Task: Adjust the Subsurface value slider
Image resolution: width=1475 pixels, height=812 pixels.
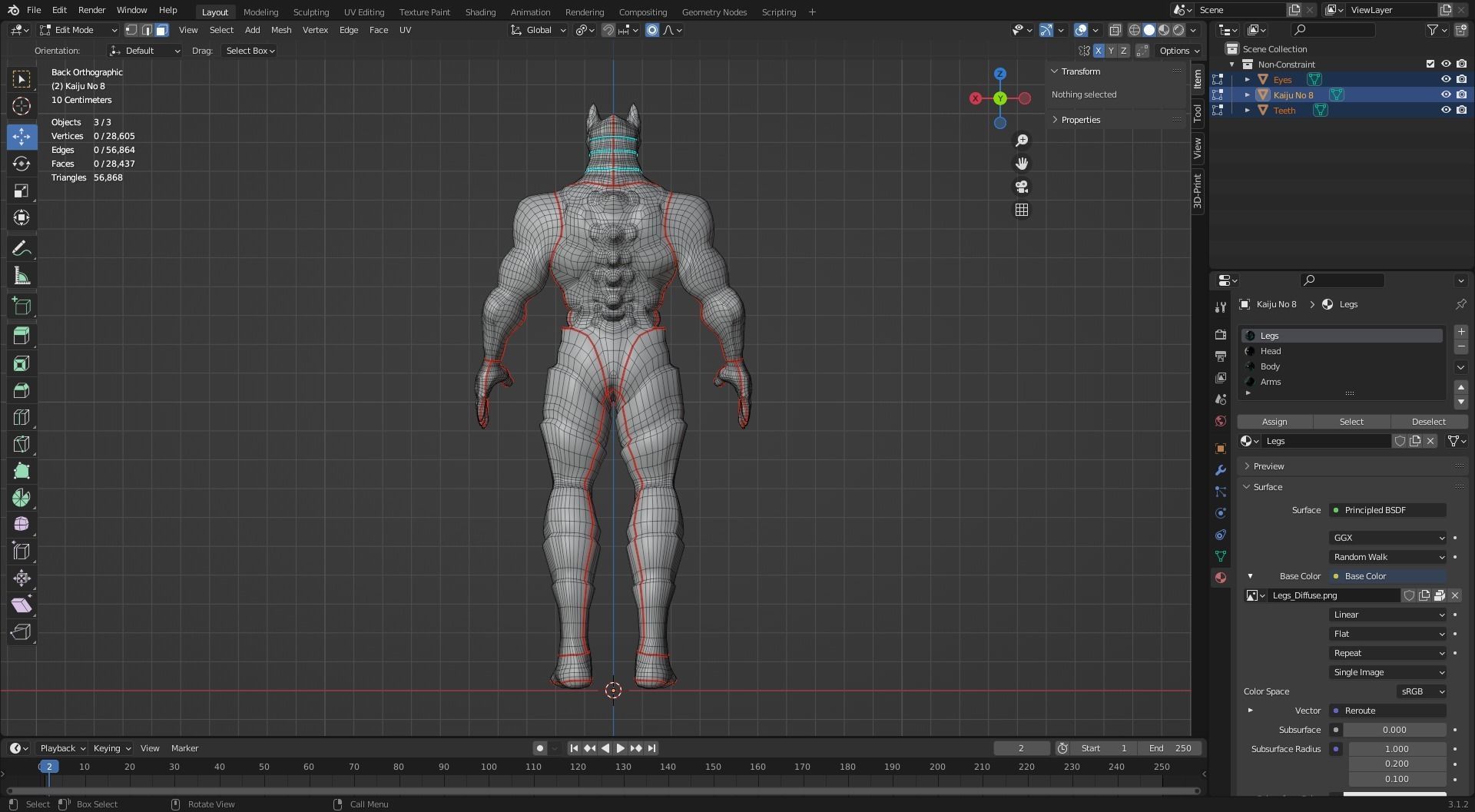Action: click(1394, 730)
